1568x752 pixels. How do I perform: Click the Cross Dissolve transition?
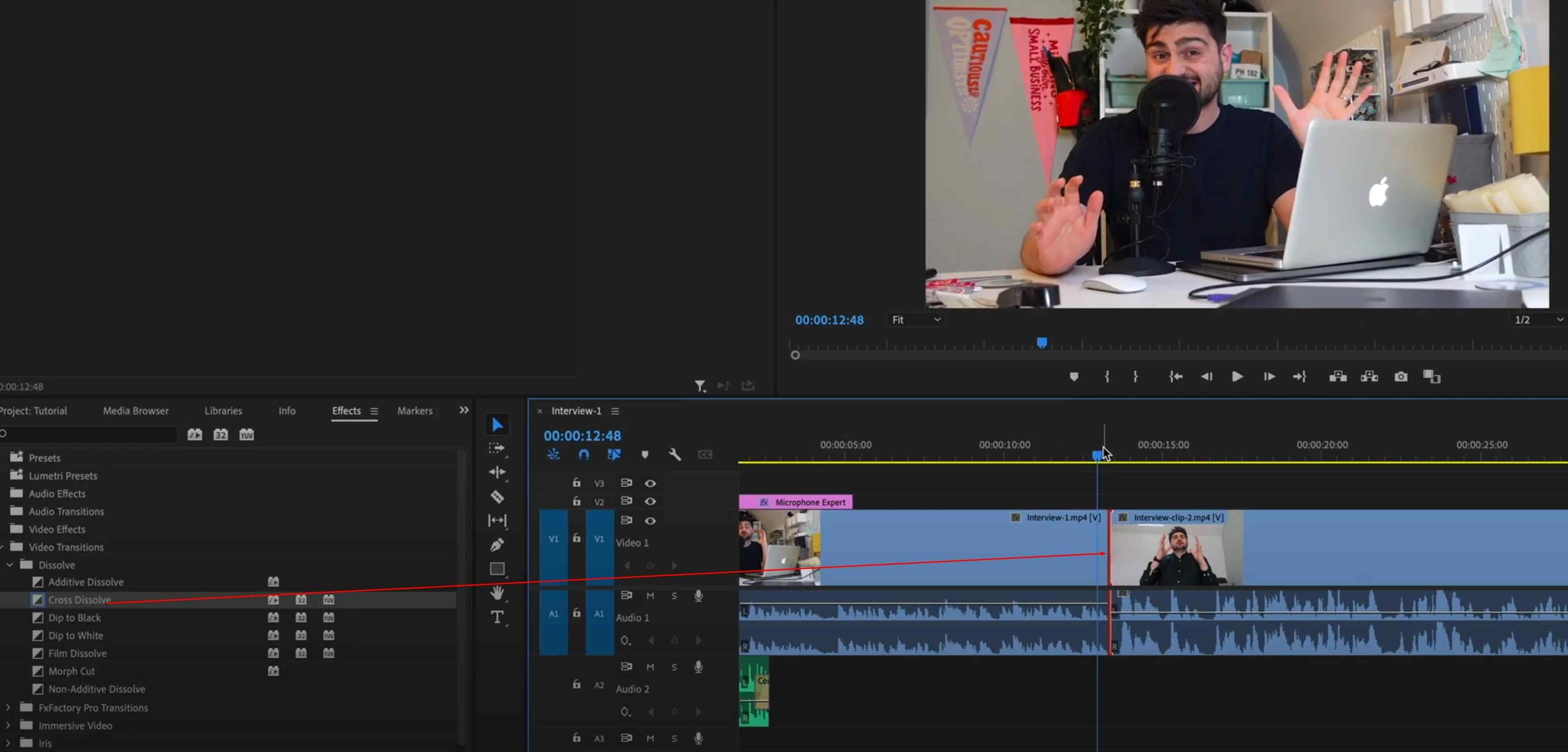tap(79, 599)
